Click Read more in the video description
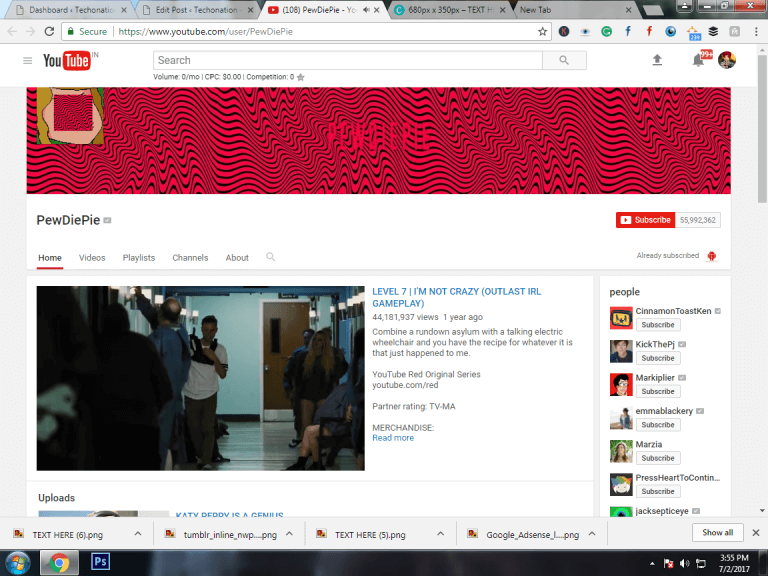The height and width of the screenshot is (576, 768). [393, 438]
